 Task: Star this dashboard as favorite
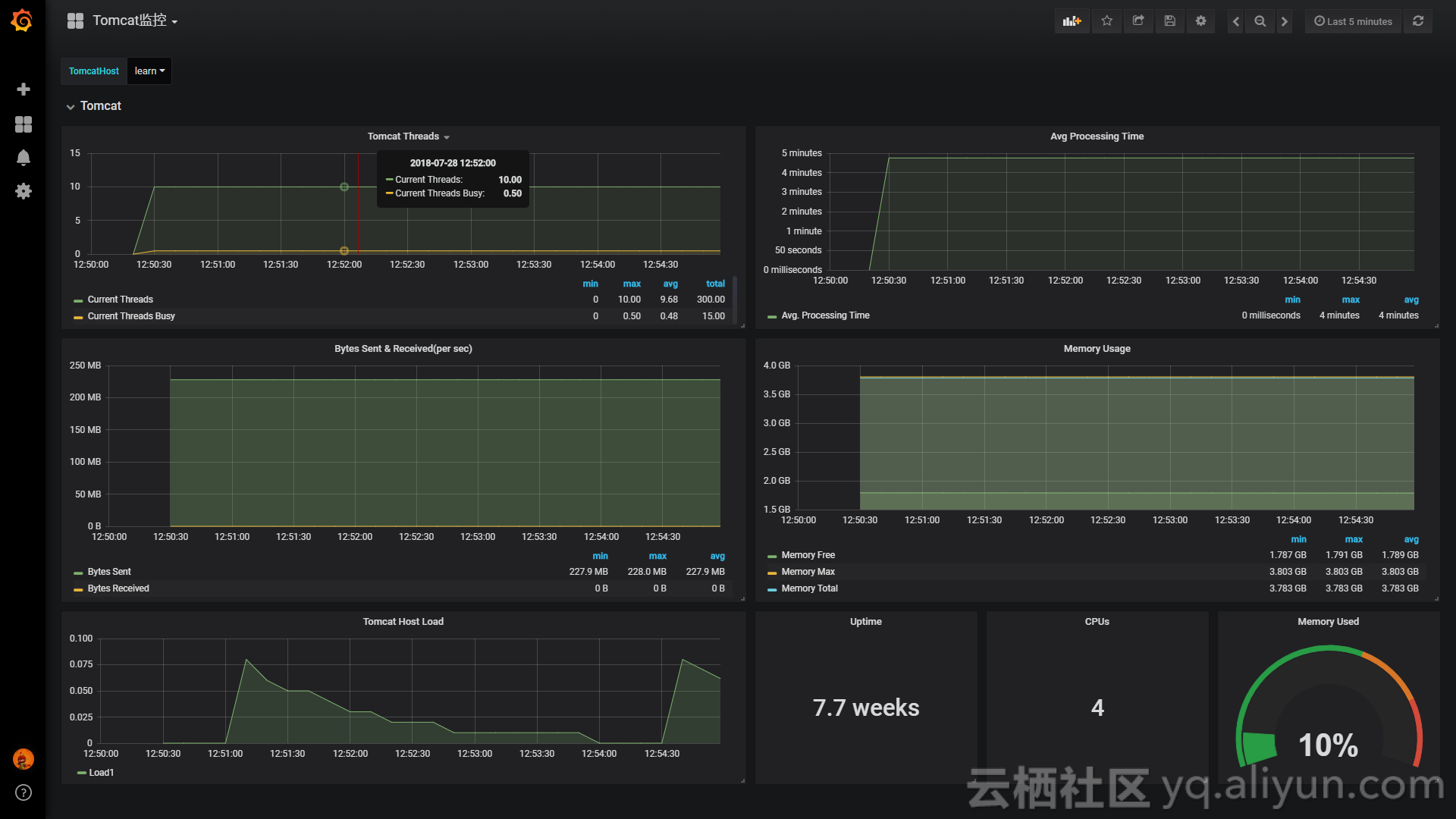(1106, 21)
